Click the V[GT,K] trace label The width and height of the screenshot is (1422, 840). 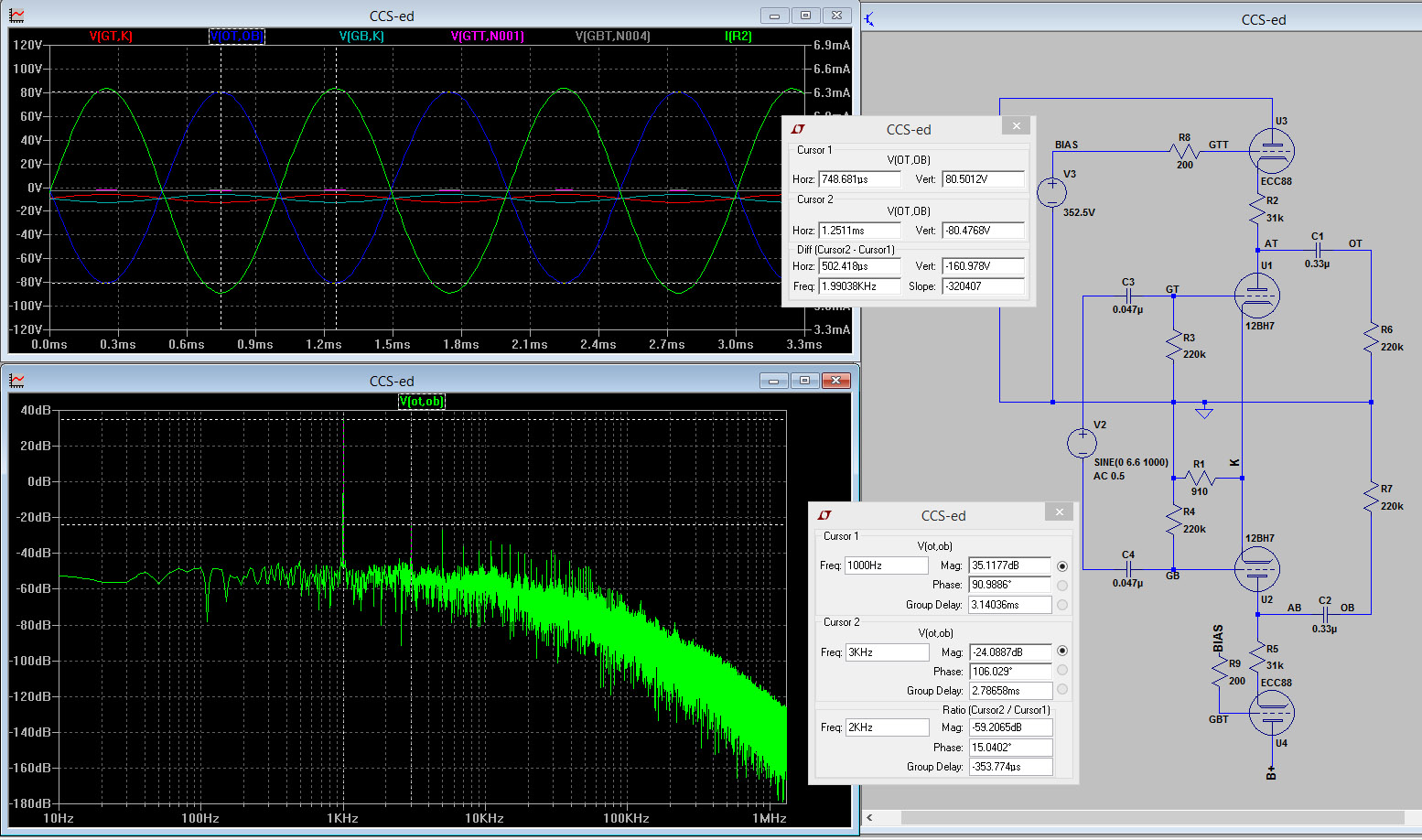[111, 36]
